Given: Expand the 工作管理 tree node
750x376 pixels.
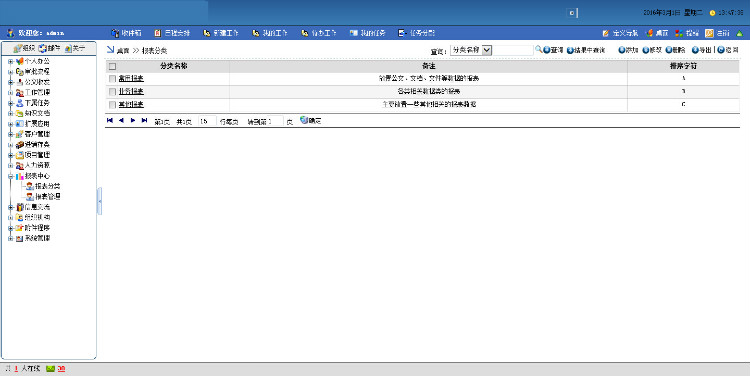Looking at the screenshot, I should [11, 93].
